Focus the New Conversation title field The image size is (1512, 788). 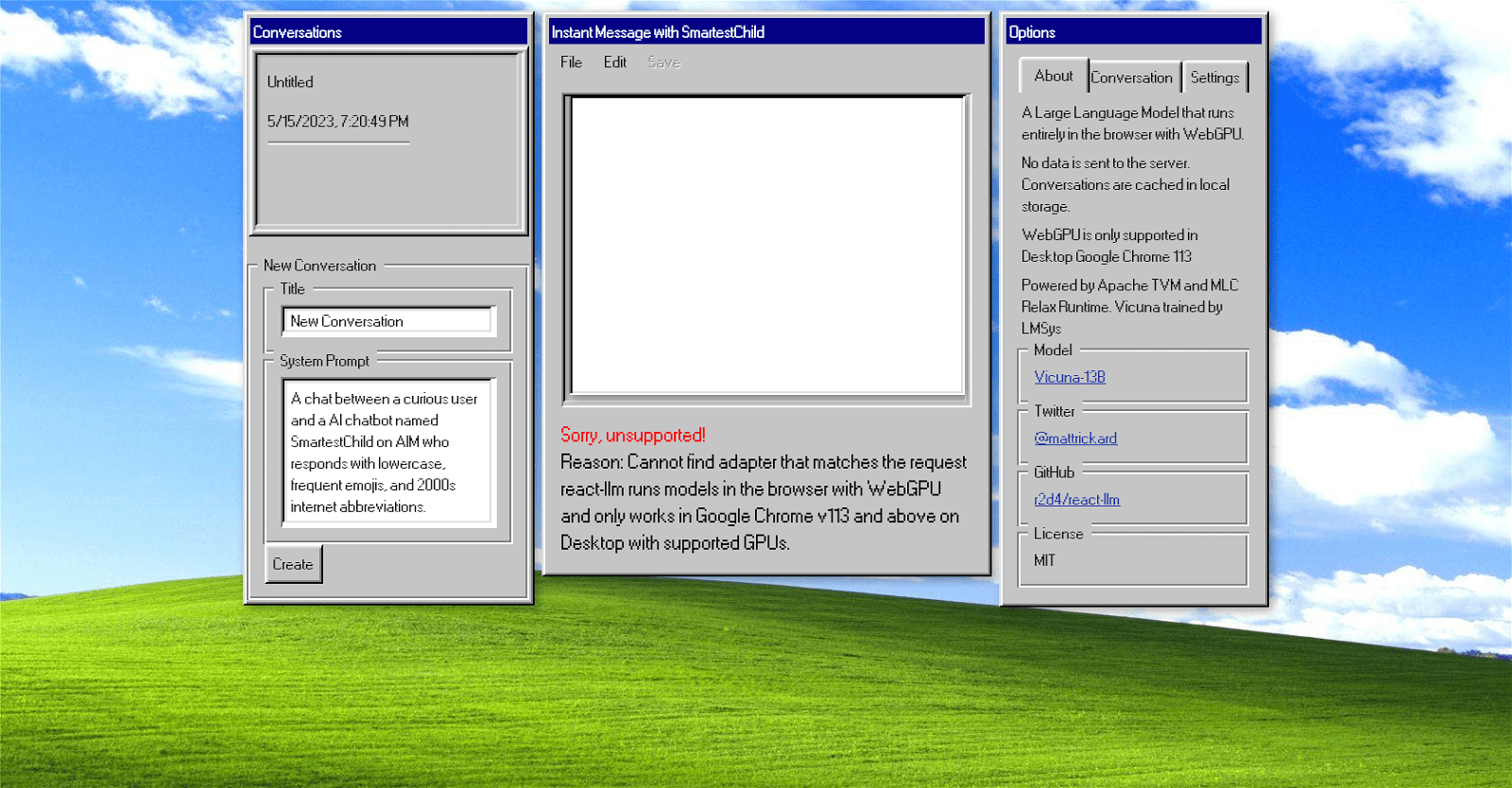click(x=387, y=321)
